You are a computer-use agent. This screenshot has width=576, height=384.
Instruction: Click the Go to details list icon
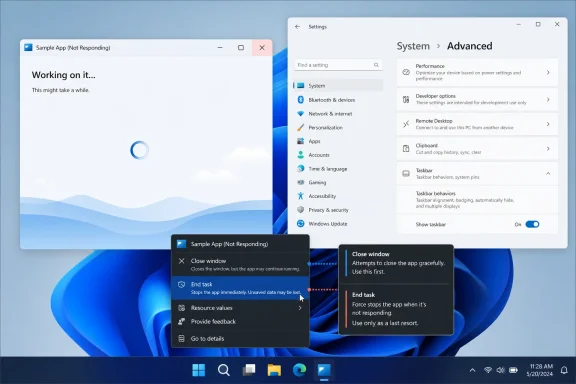coord(181,338)
